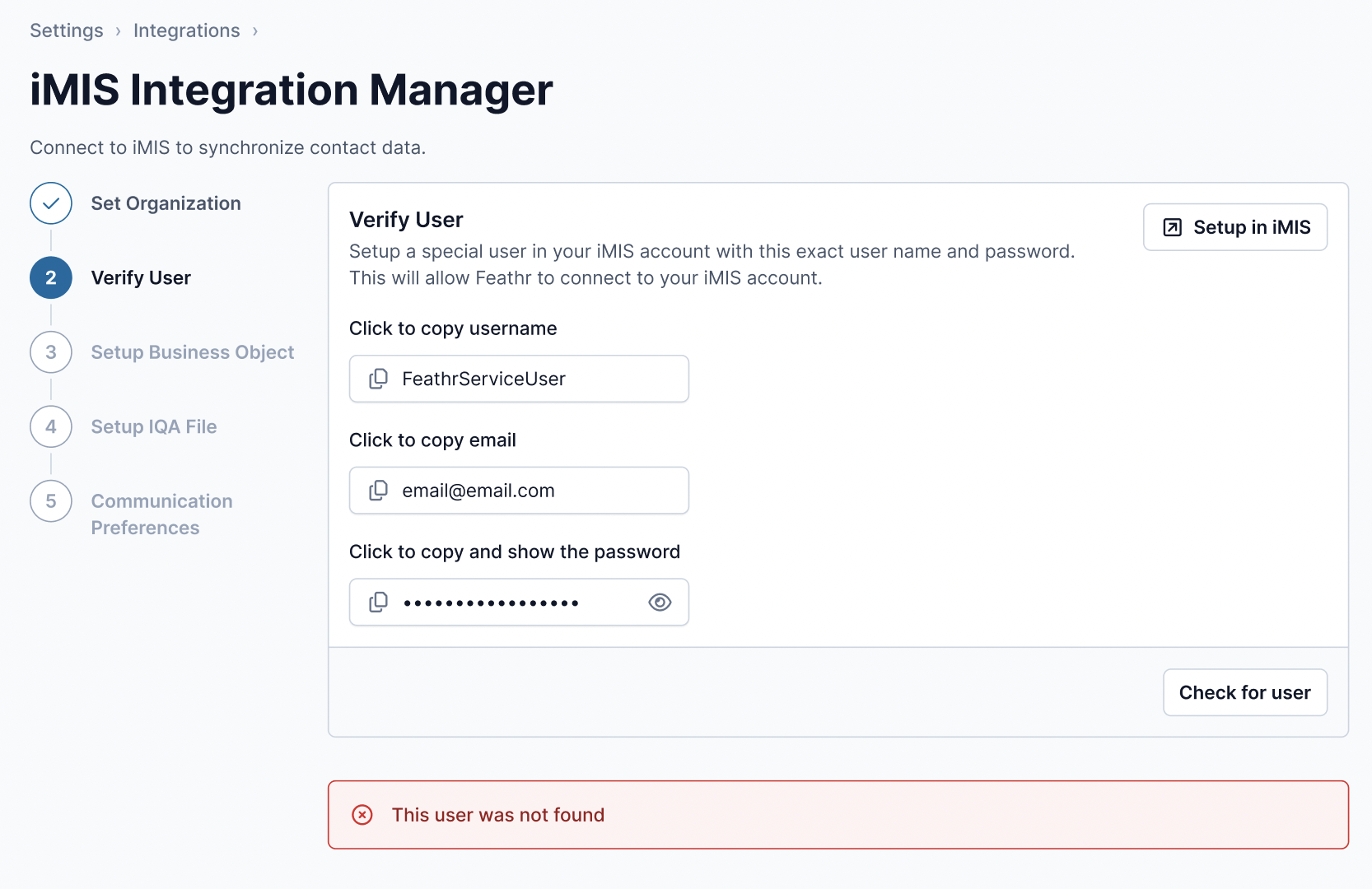1372x889 pixels.
Task: Select the step 3 number circle
Action: (51, 352)
